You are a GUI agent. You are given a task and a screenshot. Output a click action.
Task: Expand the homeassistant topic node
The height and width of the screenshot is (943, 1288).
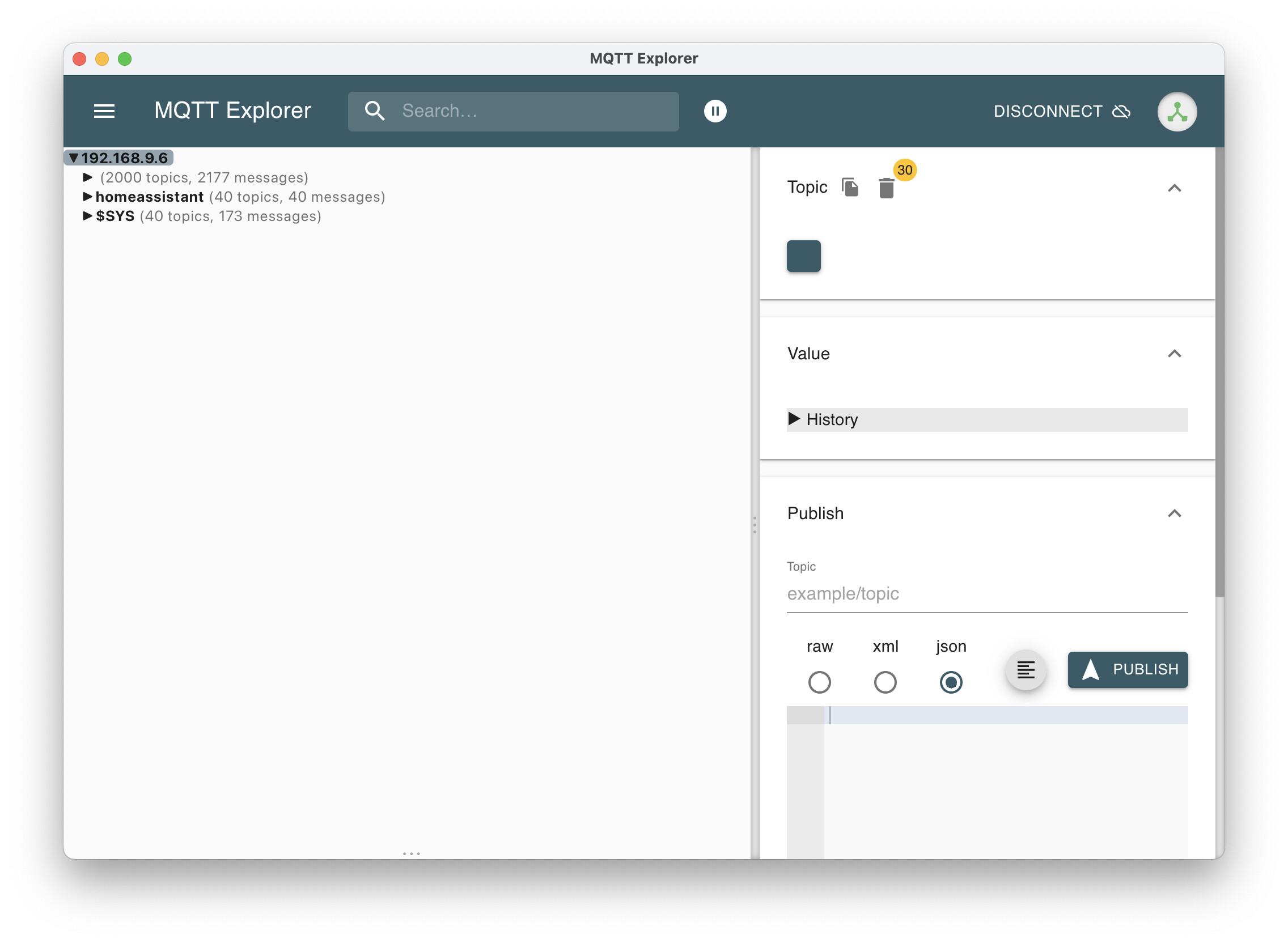click(87, 197)
